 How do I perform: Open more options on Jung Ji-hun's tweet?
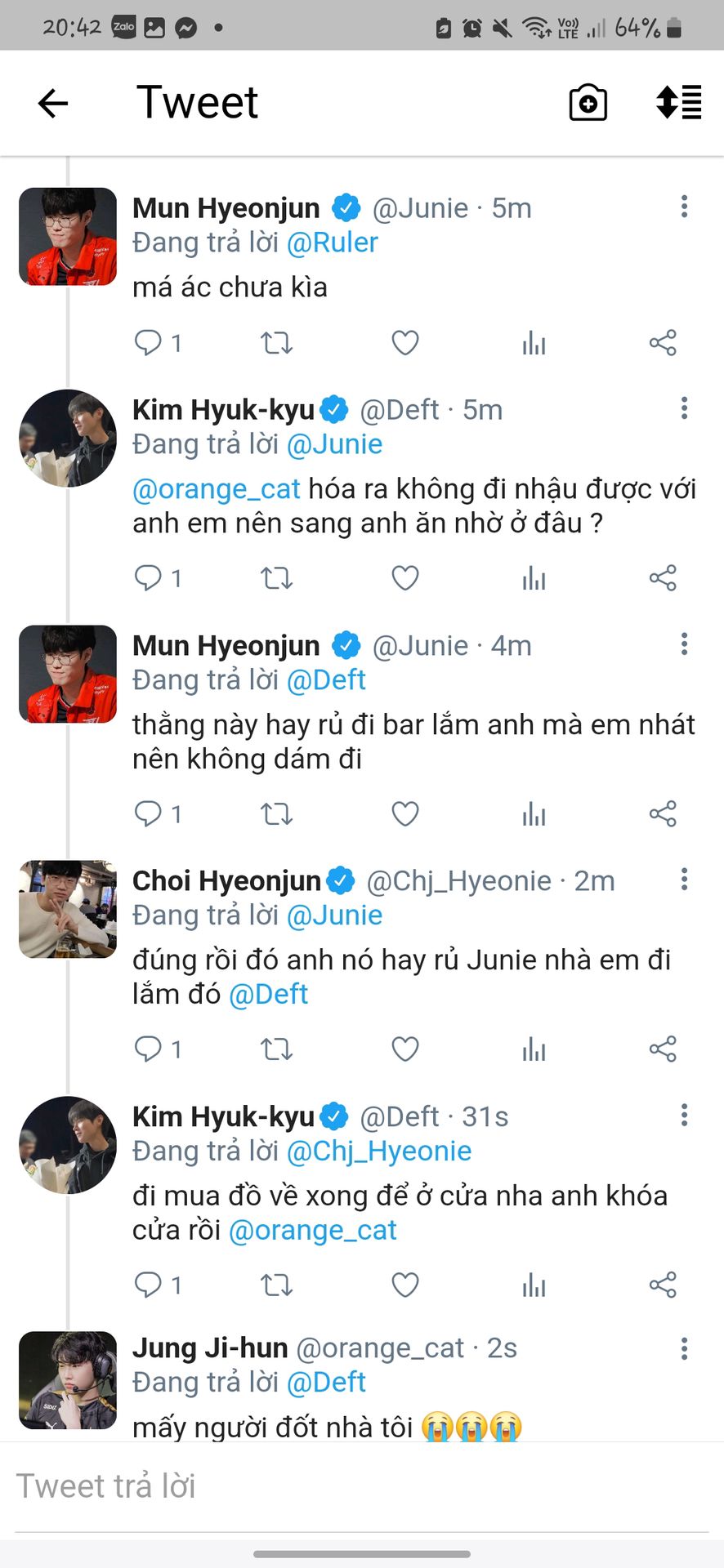684,1348
